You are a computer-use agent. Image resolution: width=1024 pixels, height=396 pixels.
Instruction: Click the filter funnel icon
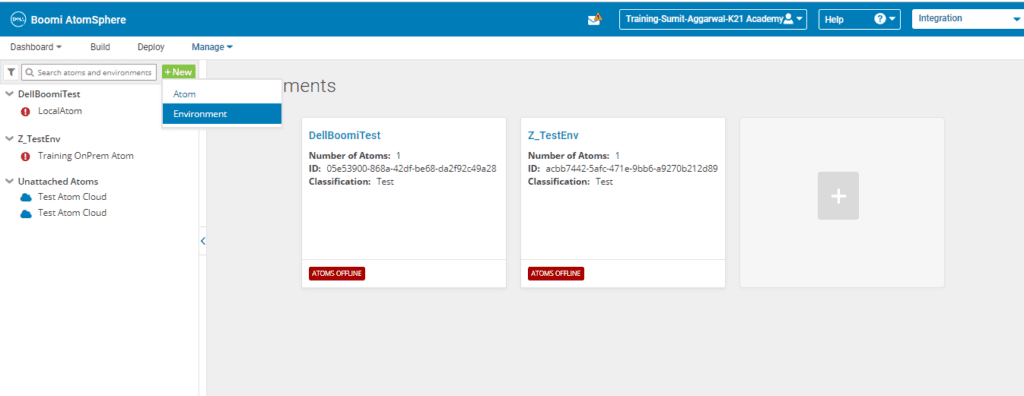coord(11,72)
